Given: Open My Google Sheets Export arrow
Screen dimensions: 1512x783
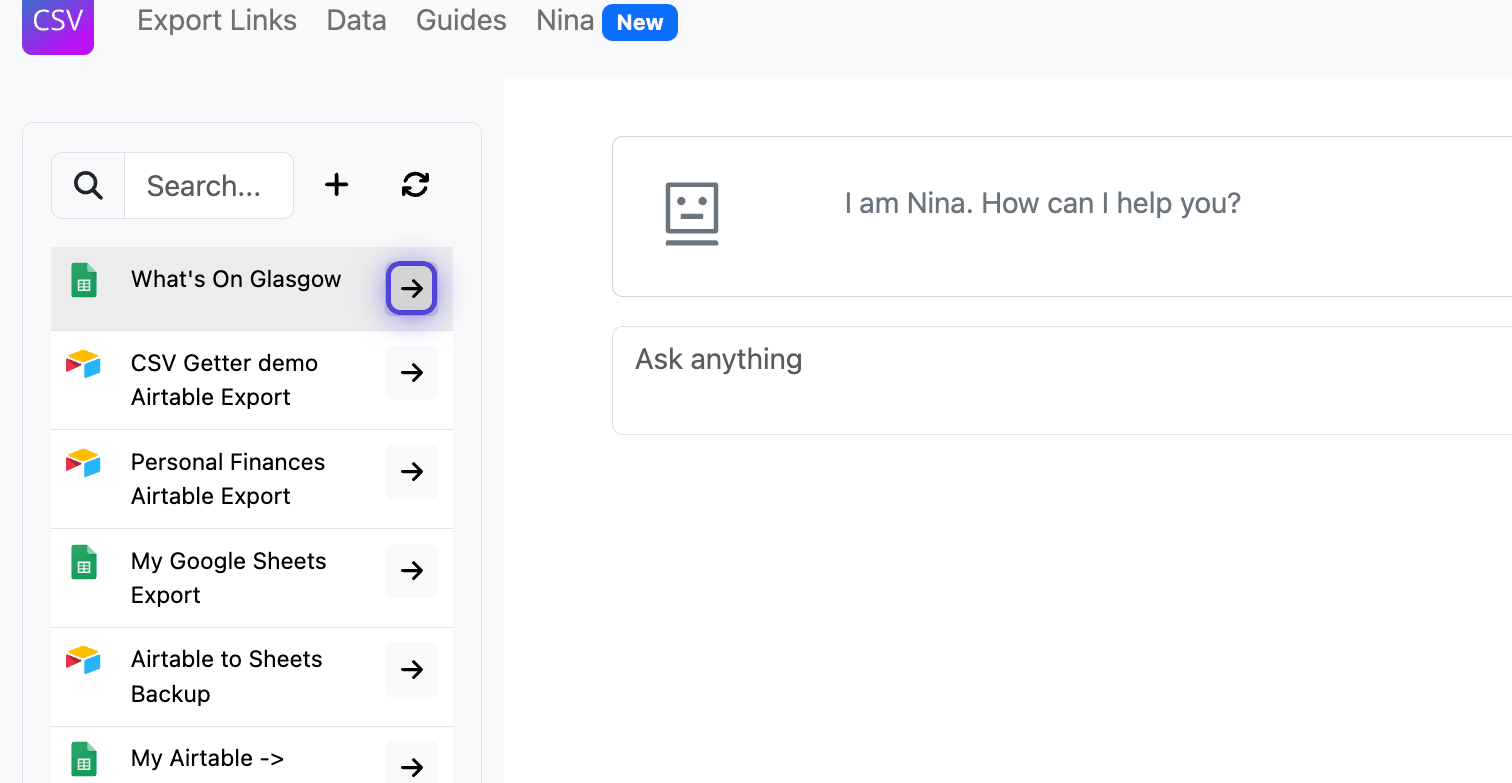Looking at the screenshot, I should pos(412,571).
